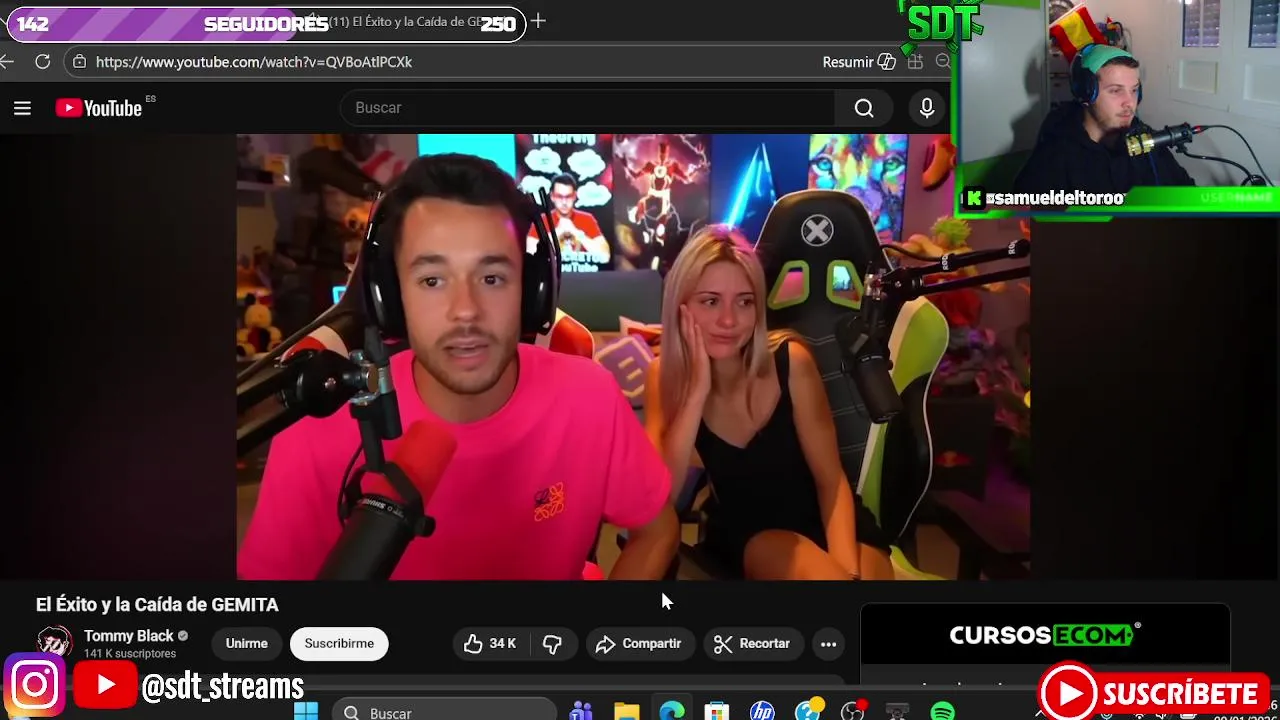
Task: Open Microsoft Store from taskbar
Action: pos(717,712)
